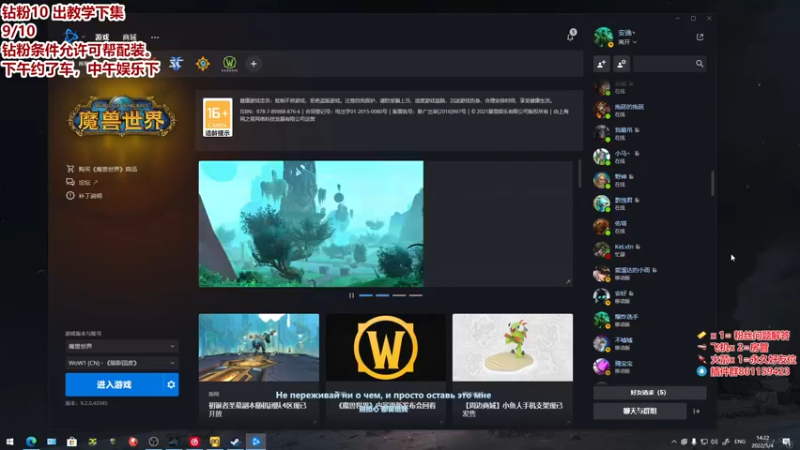Open Microsoft Store from the taskbar
The image size is (800, 450).
(x=72, y=441)
